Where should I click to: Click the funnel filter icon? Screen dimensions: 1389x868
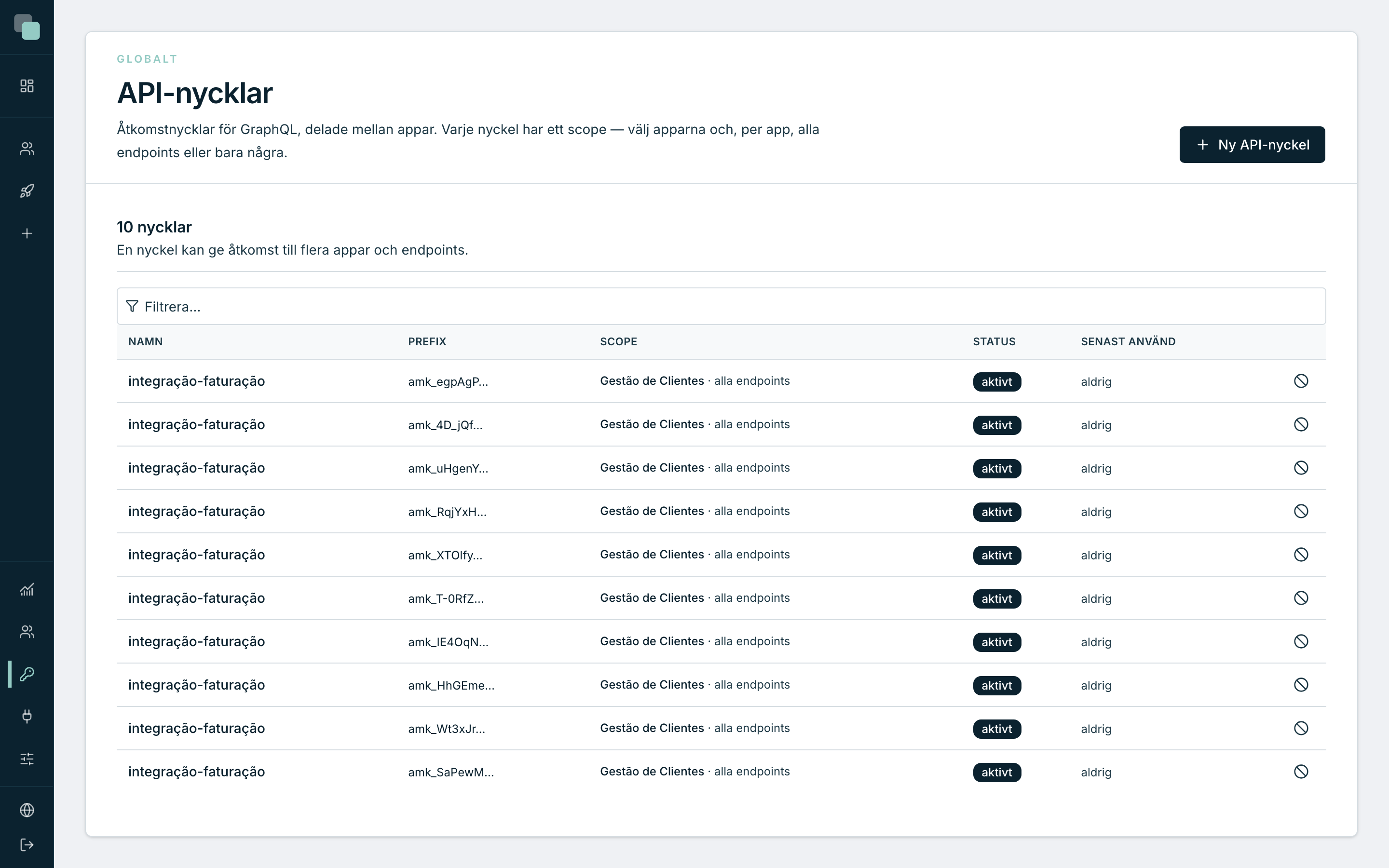[132, 307]
